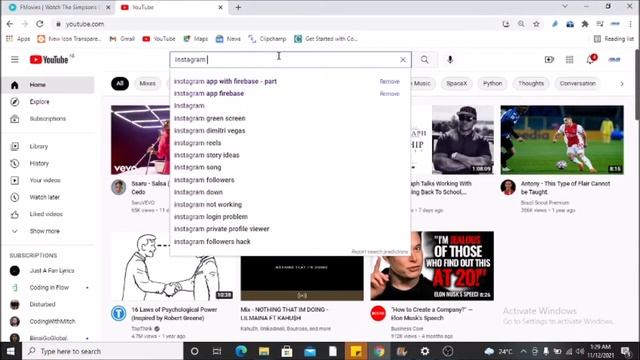
Task: Remove suggestion 'instagram app with firebase - part'
Action: 389,81
